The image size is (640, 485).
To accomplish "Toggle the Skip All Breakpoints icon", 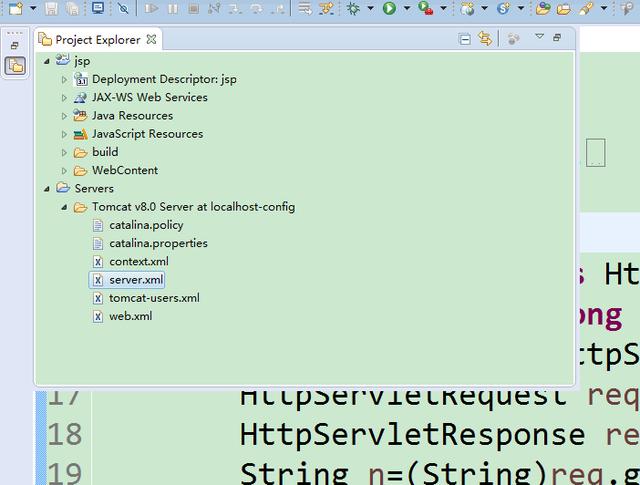I will [122, 8].
